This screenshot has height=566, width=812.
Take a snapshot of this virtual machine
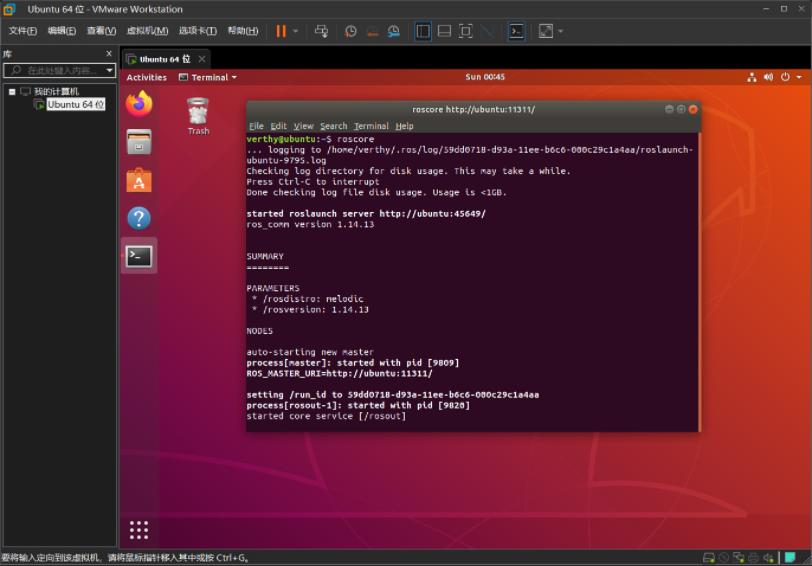point(351,31)
